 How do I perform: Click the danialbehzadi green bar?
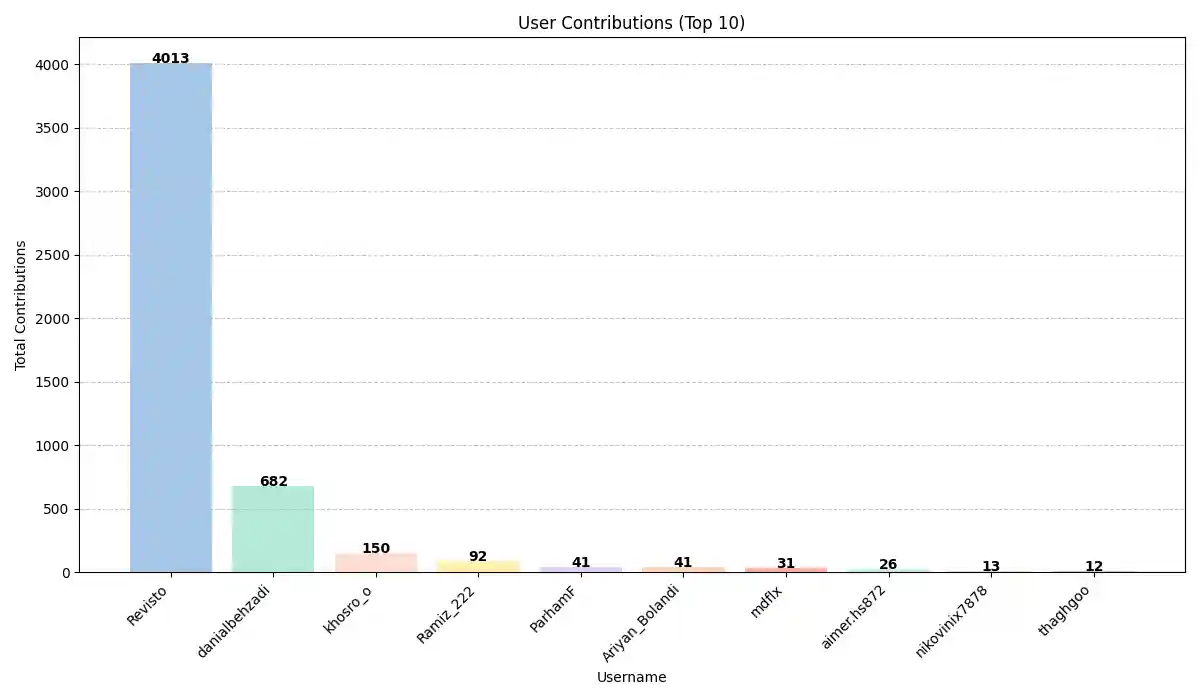click(273, 529)
